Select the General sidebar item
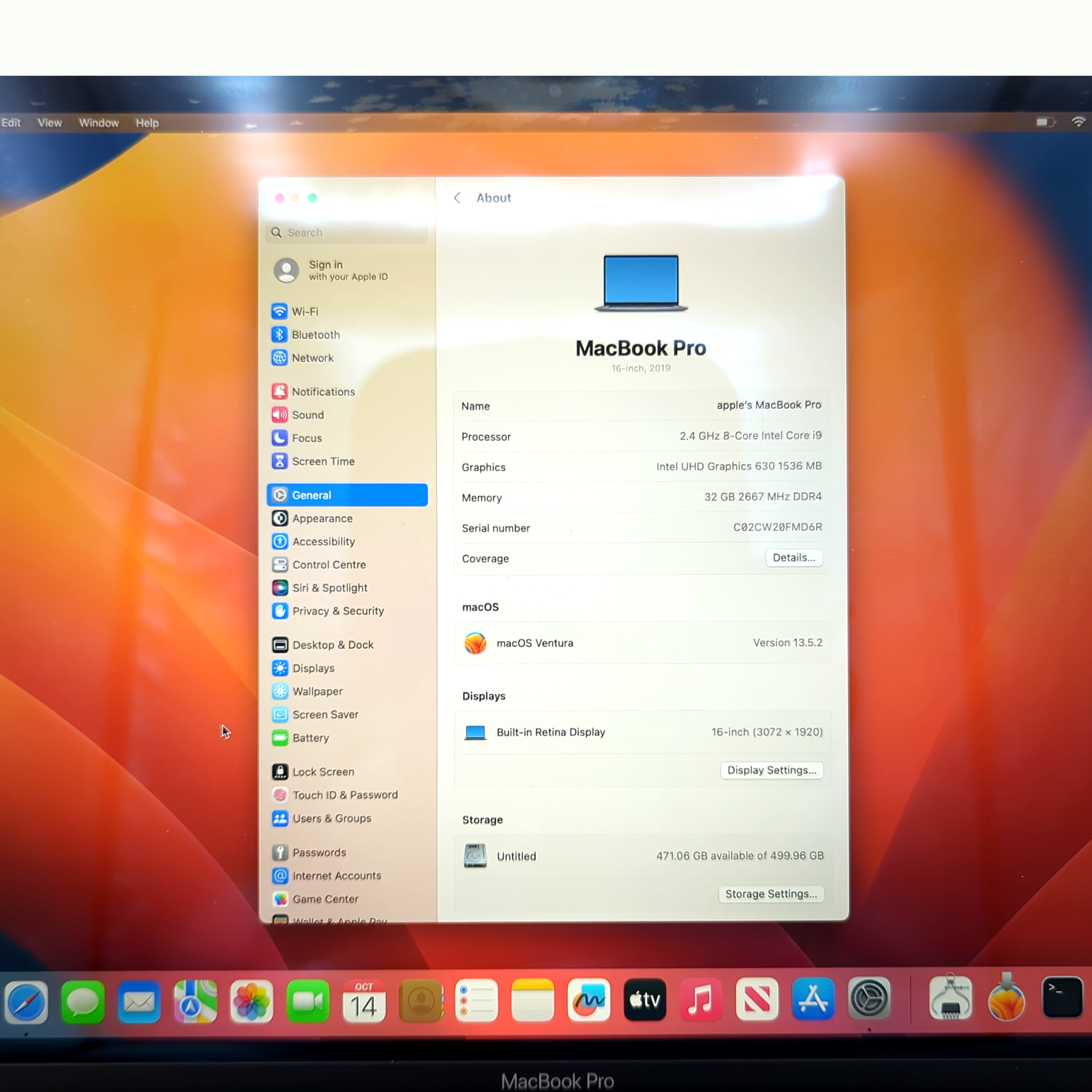This screenshot has width=1092, height=1092. click(347, 495)
